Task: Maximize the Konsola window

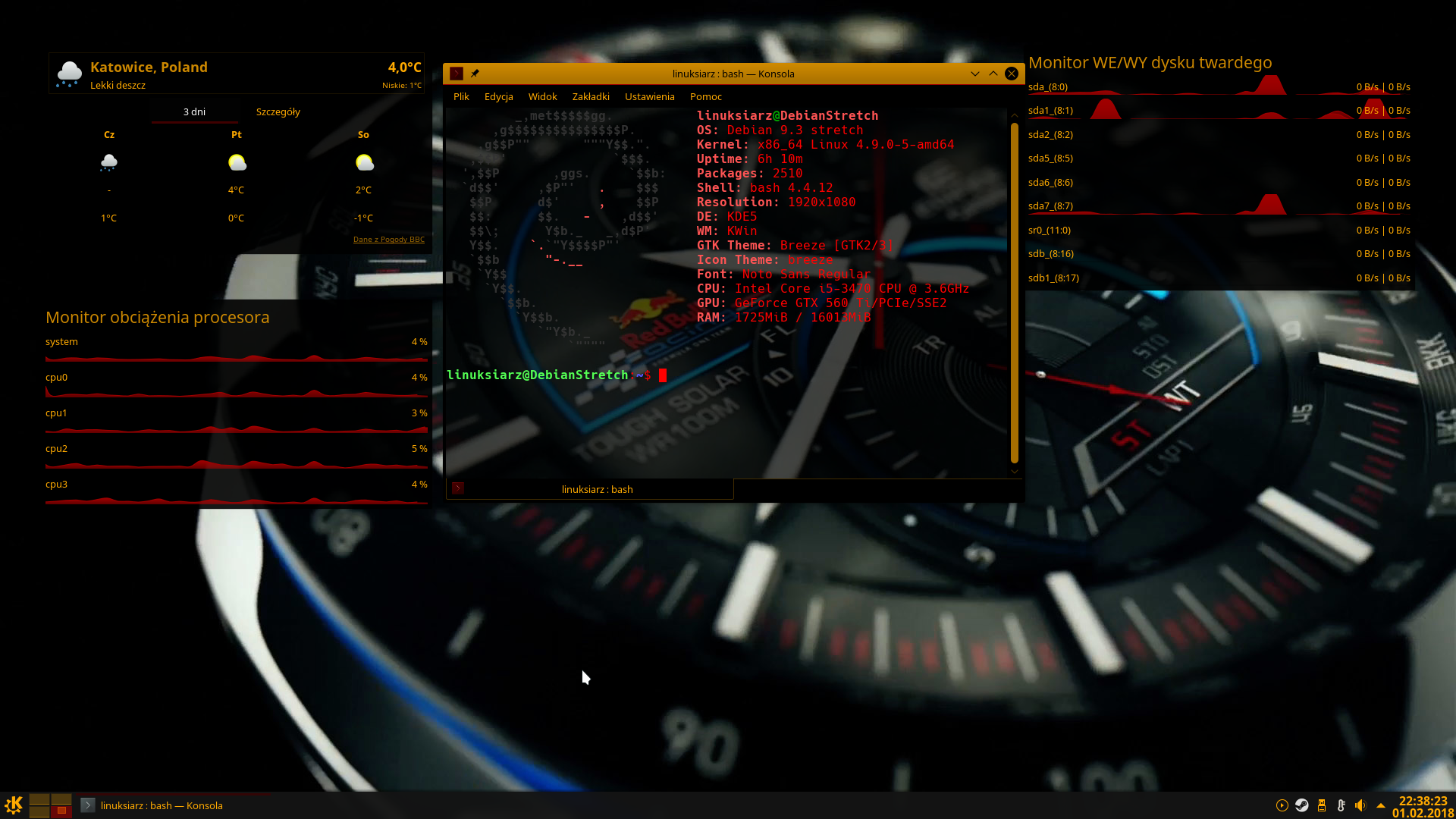Action: [x=993, y=74]
